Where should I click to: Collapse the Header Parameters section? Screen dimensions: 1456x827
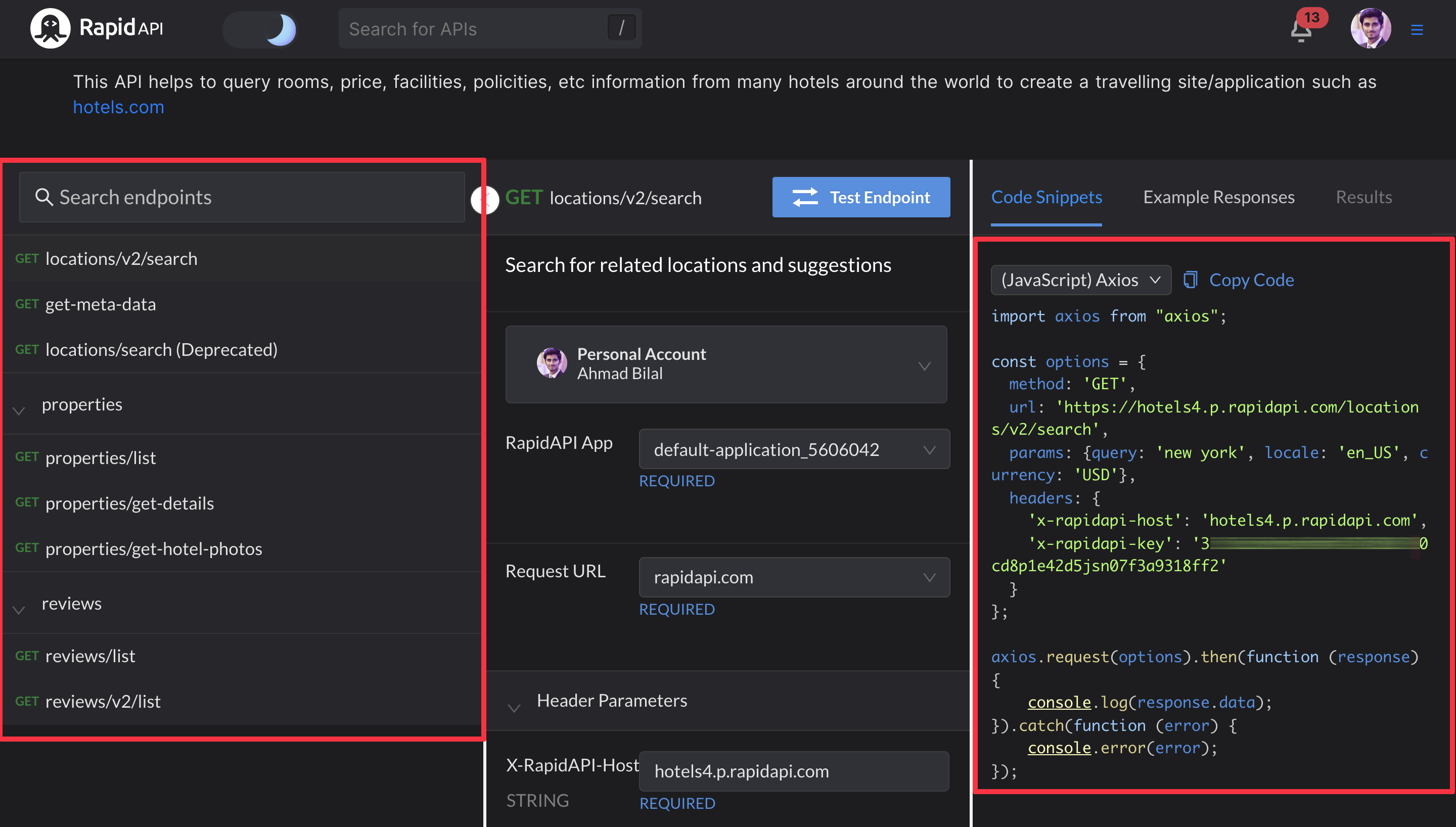(x=514, y=707)
